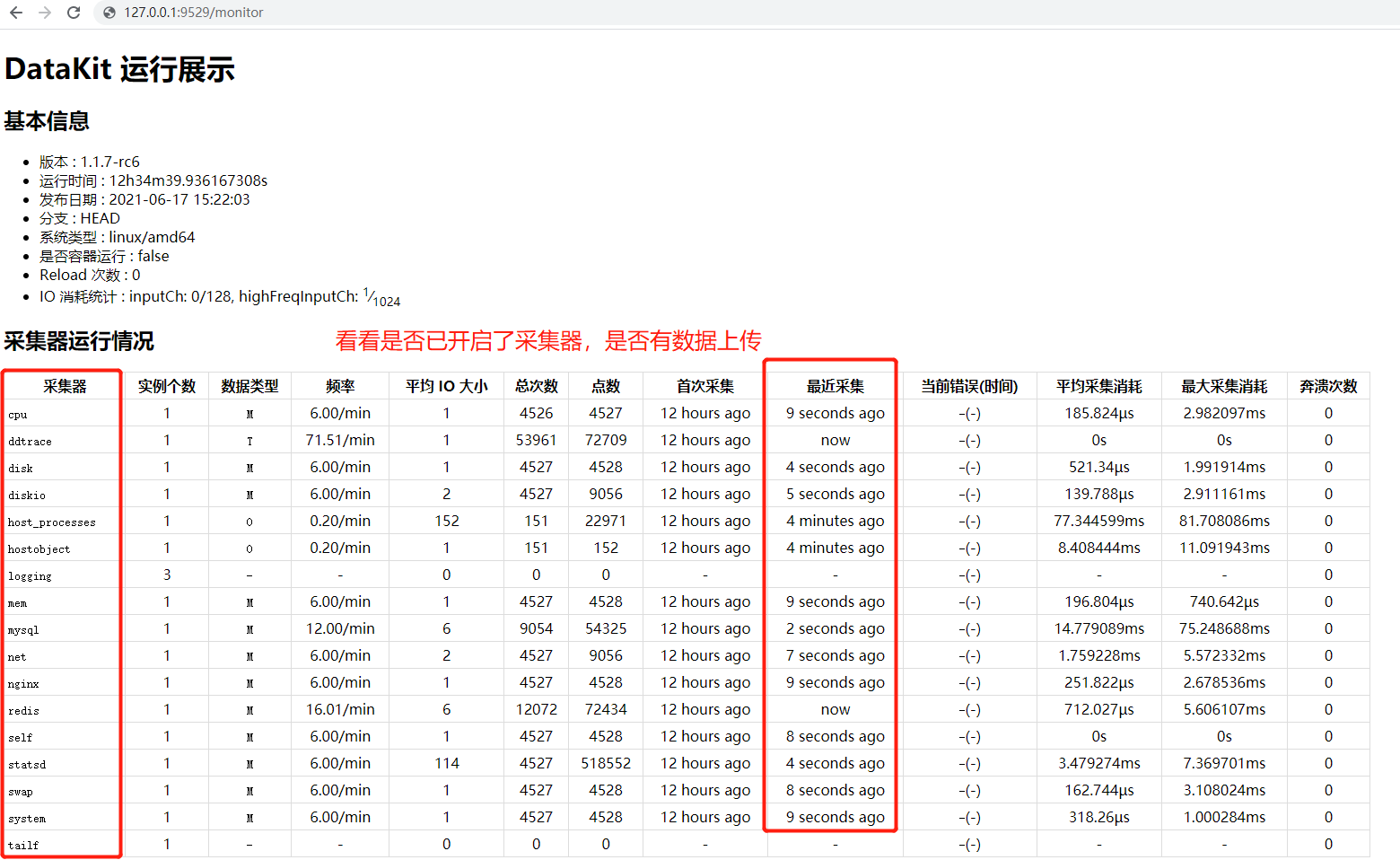Click the 奔溃次数 column header

[x=1328, y=386]
